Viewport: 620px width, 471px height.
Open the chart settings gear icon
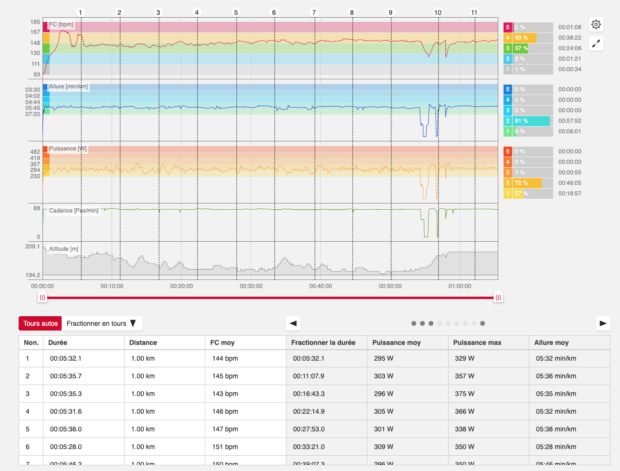(596, 25)
